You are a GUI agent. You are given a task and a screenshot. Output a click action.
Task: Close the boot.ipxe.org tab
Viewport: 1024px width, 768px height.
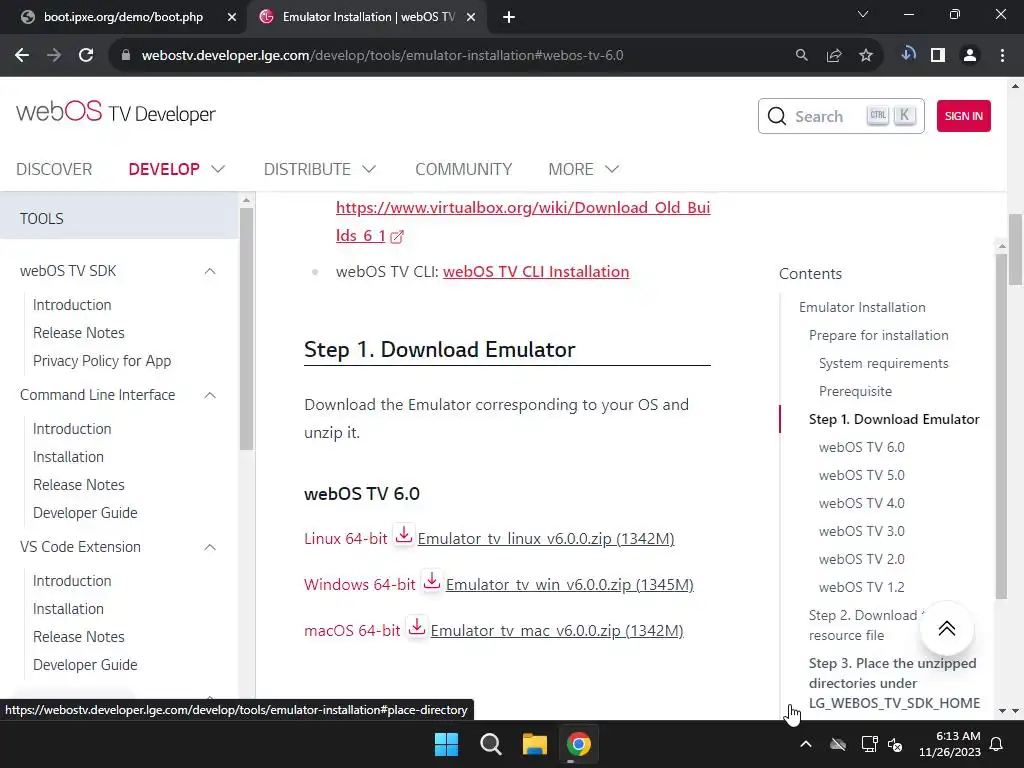point(232,17)
